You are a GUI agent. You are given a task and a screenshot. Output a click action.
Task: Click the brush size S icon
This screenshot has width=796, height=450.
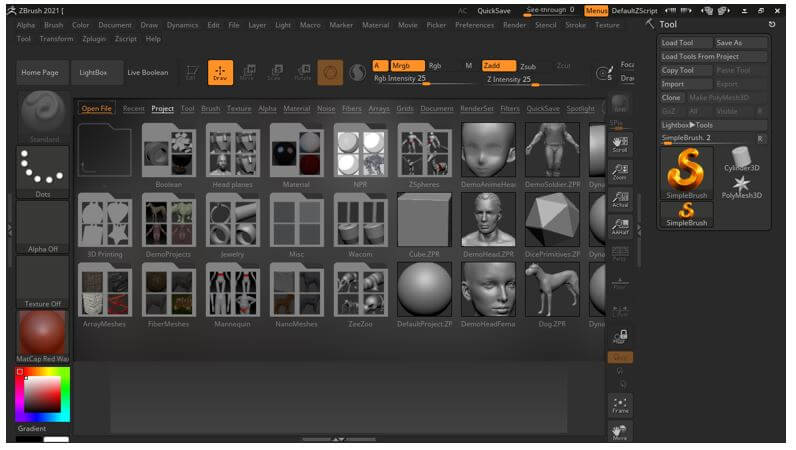tap(604, 74)
